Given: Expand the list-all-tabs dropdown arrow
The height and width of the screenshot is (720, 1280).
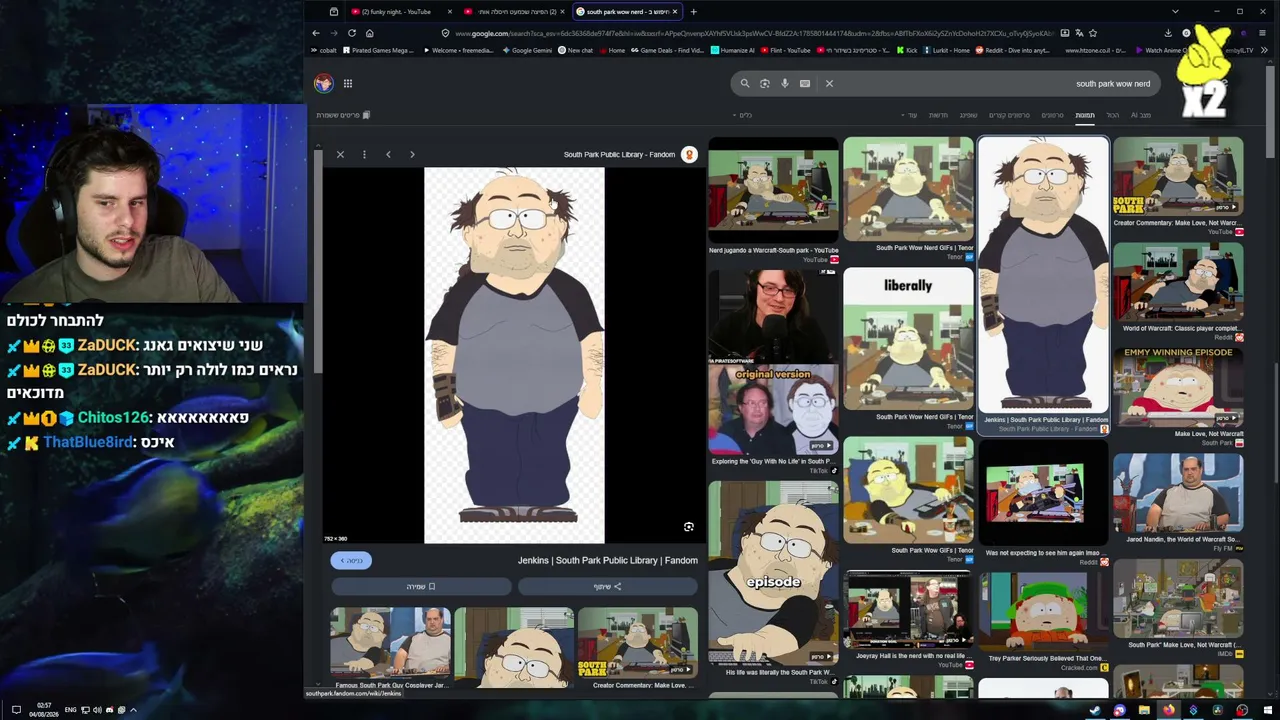Looking at the screenshot, I should [1175, 12].
